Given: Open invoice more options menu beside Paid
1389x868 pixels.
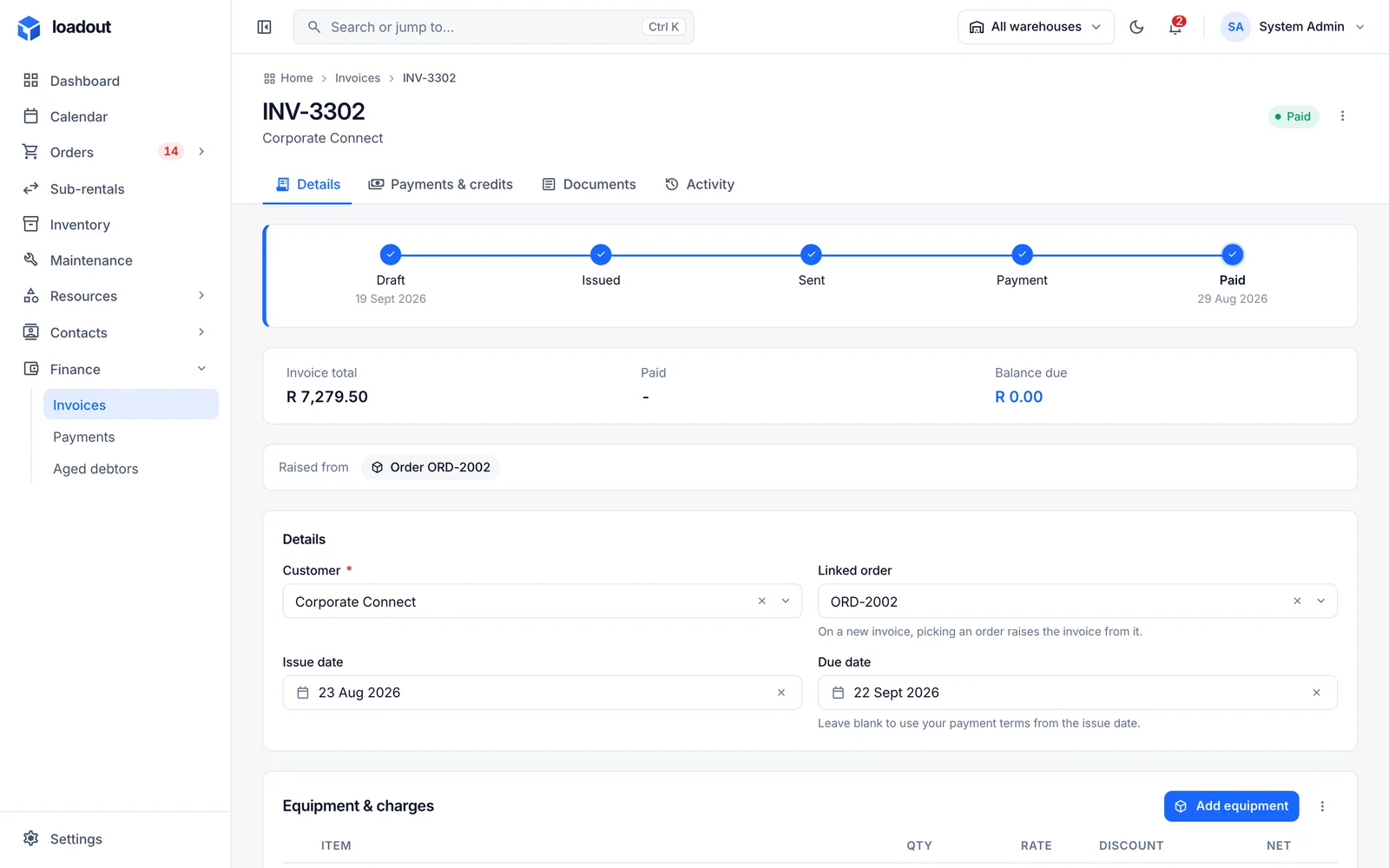Looking at the screenshot, I should [x=1342, y=116].
